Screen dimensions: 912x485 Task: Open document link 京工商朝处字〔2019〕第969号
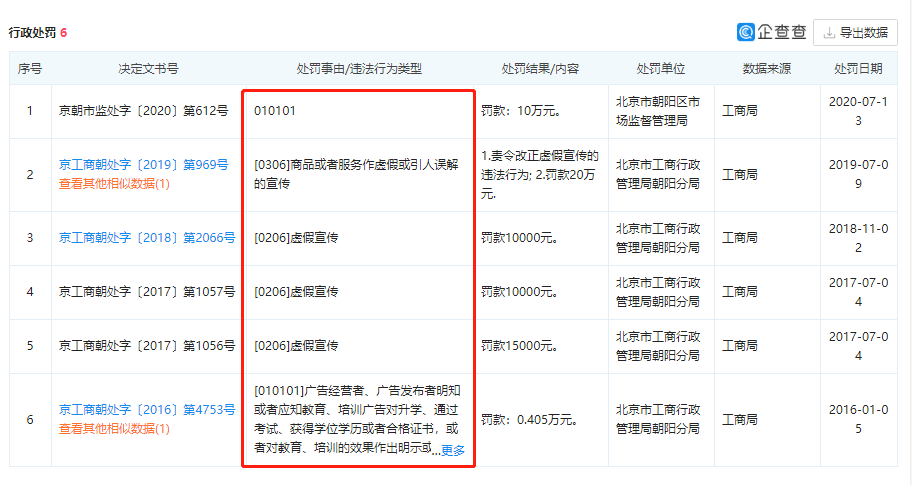147,165
